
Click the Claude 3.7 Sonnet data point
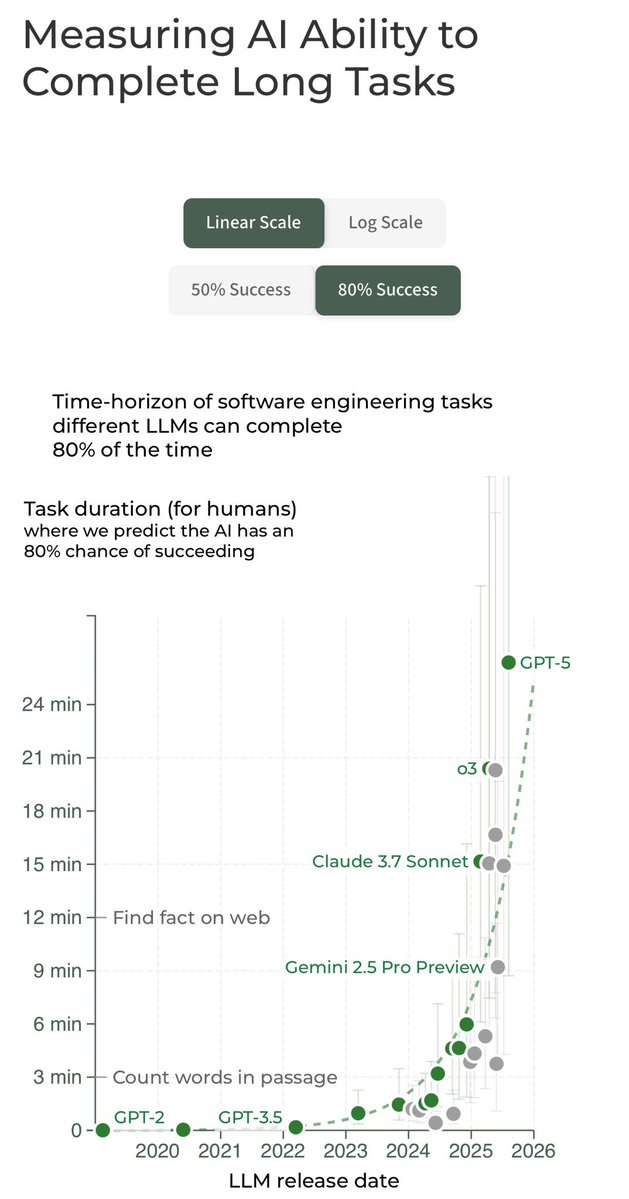pos(480,861)
